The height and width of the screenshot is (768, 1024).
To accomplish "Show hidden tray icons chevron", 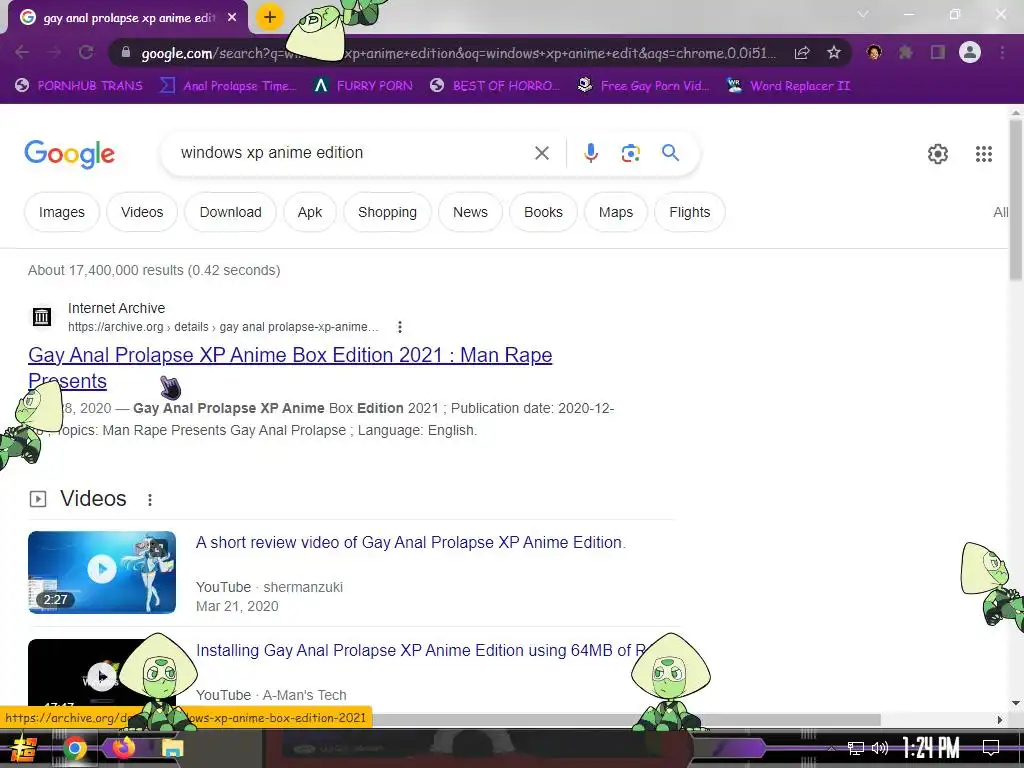I will (831, 748).
